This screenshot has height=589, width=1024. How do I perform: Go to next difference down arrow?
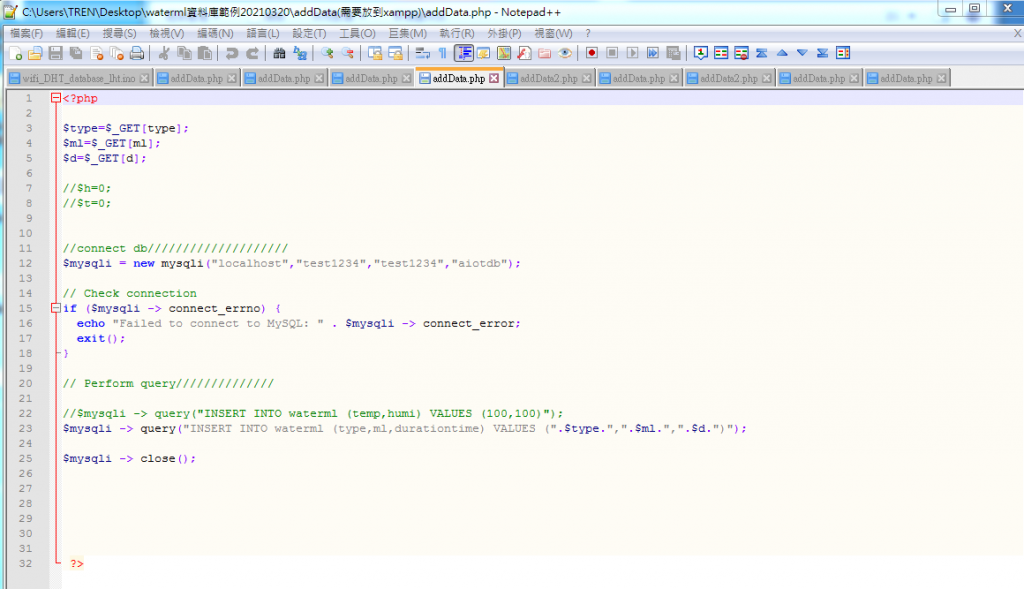click(802, 54)
